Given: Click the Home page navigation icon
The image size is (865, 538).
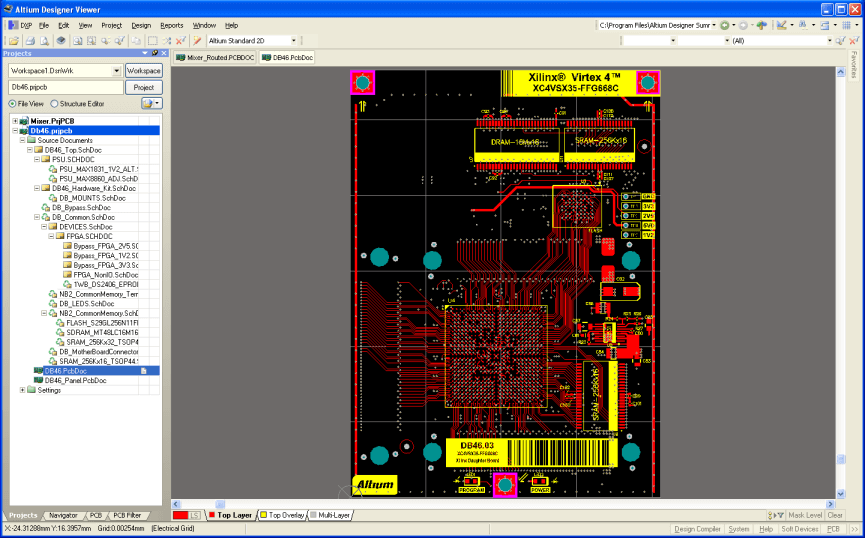Looking at the screenshot, I should [x=762, y=25].
